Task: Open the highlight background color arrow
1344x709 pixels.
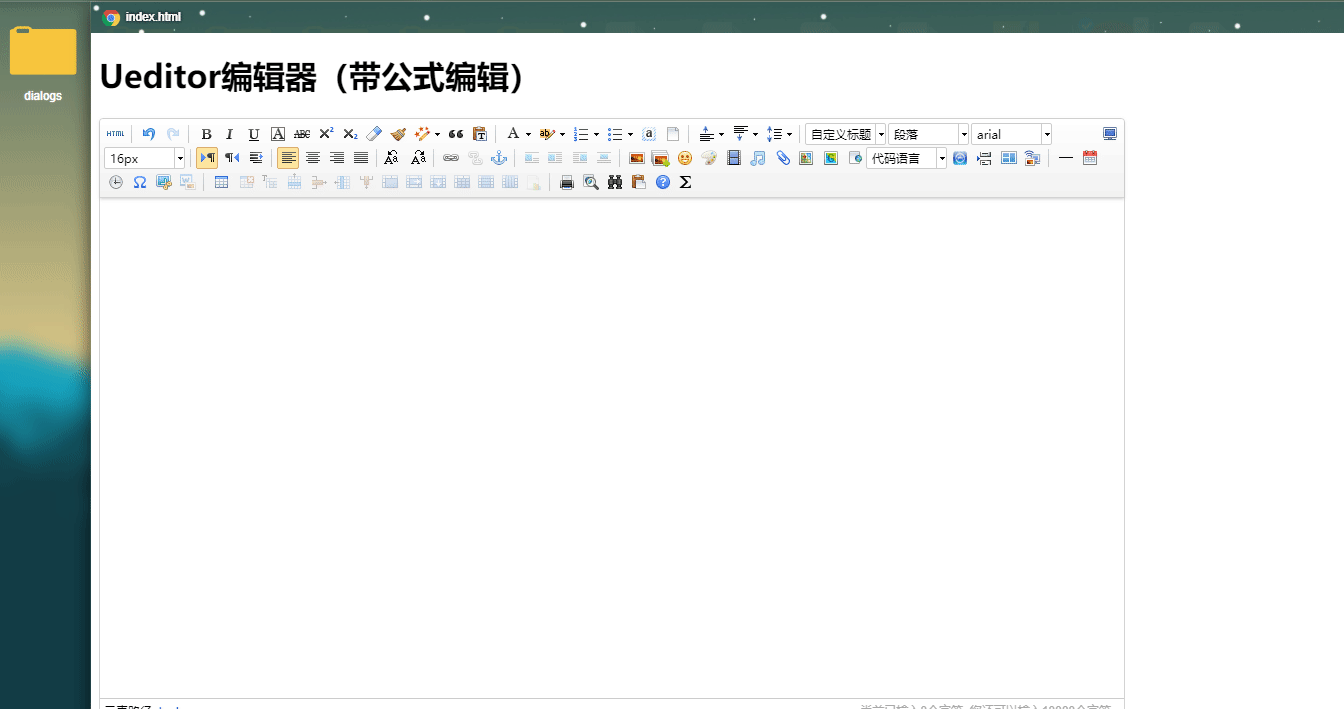Action: [x=562, y=134]
